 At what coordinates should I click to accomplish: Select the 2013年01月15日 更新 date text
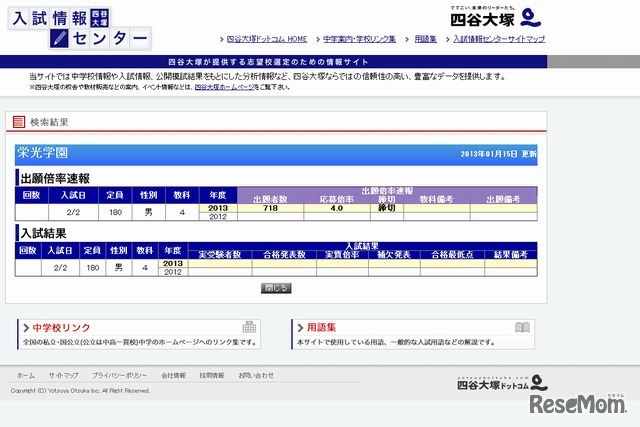pos(498,154)
